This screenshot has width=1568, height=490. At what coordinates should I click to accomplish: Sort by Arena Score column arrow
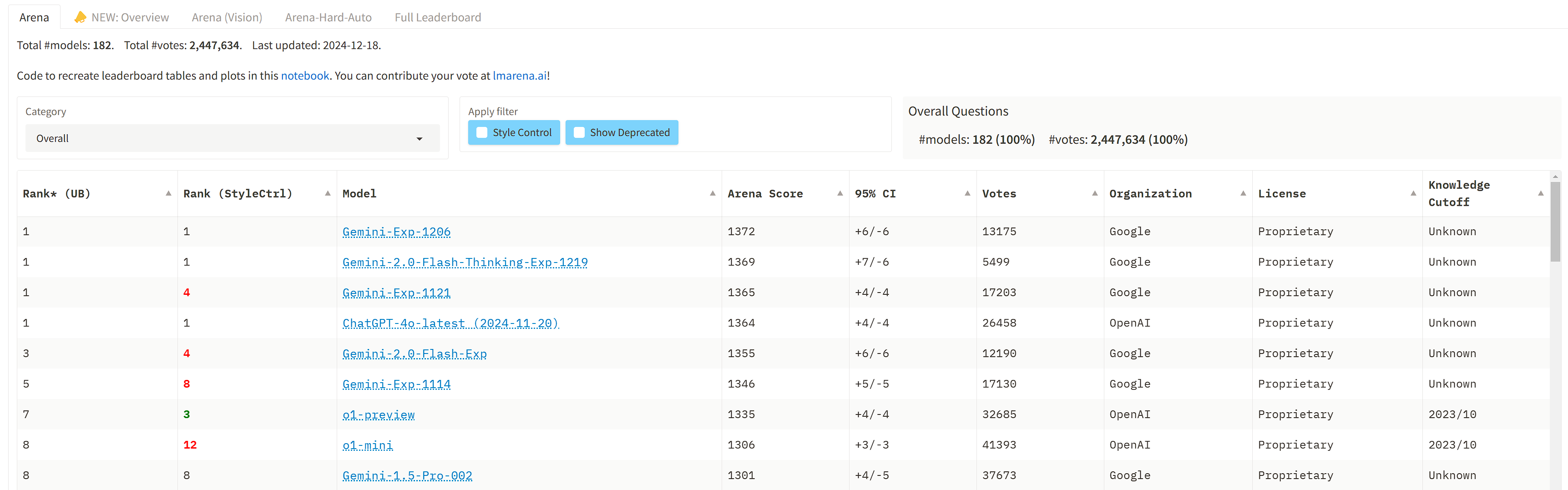pos(840,193)
